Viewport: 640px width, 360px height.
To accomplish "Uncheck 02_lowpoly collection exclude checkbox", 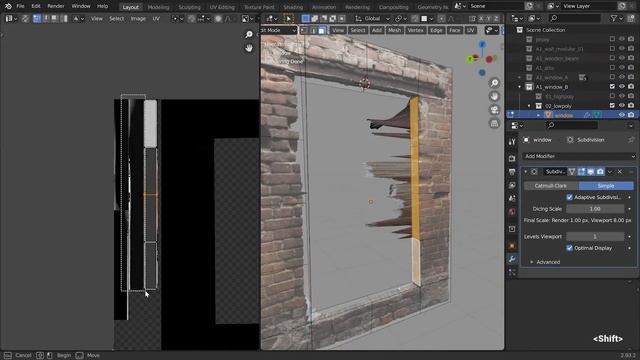I will (612, 106).
